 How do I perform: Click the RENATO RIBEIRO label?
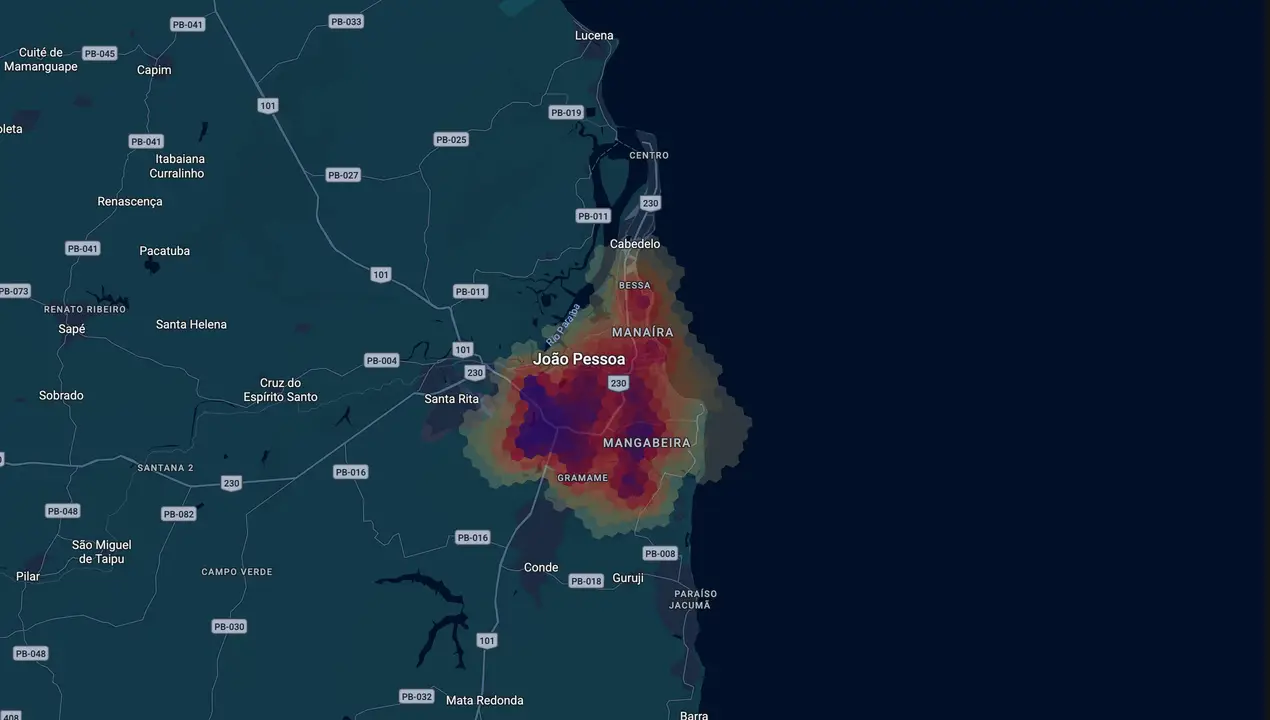point(85,310)
